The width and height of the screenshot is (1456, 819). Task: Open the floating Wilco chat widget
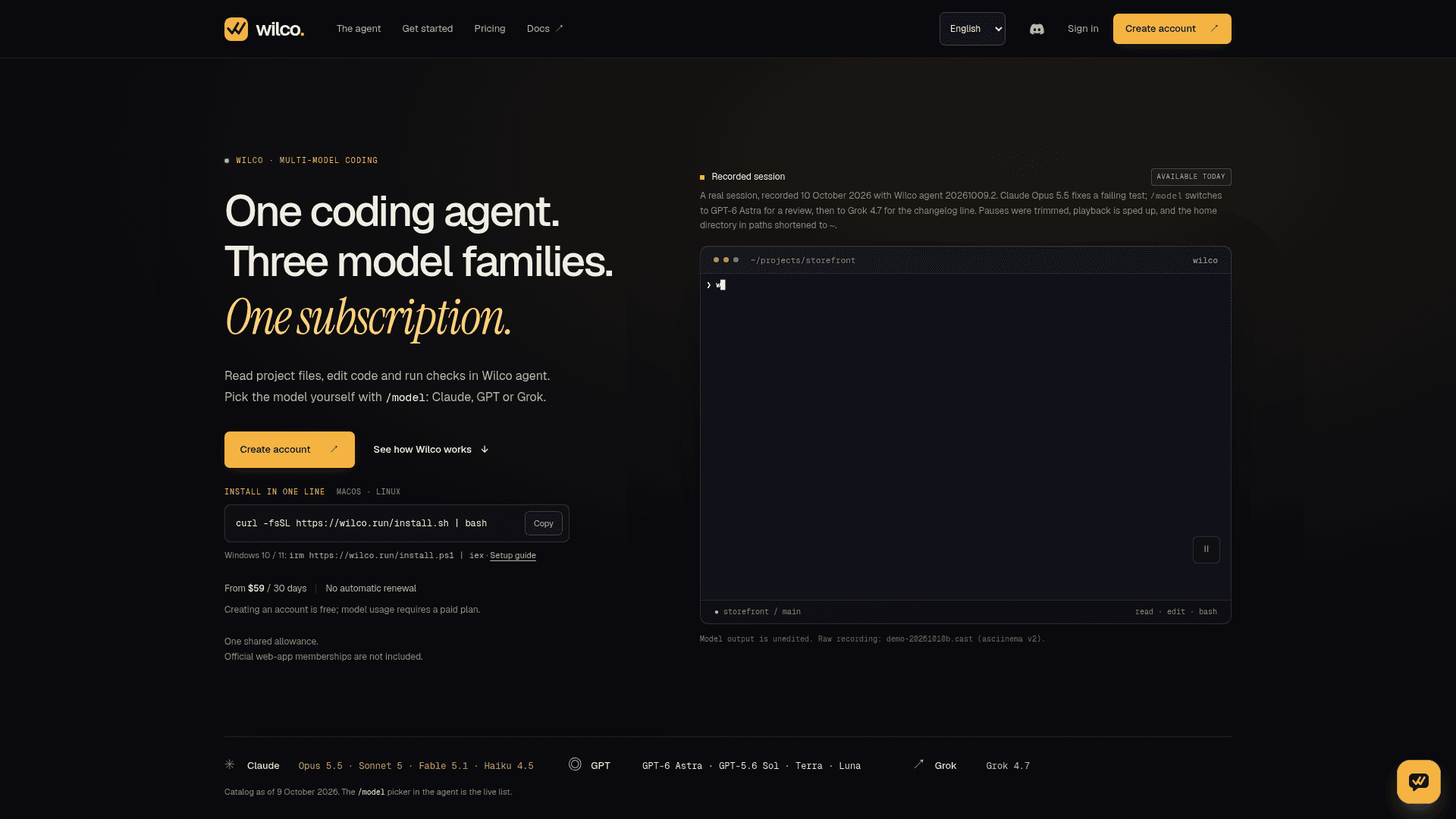[1418, 781]
